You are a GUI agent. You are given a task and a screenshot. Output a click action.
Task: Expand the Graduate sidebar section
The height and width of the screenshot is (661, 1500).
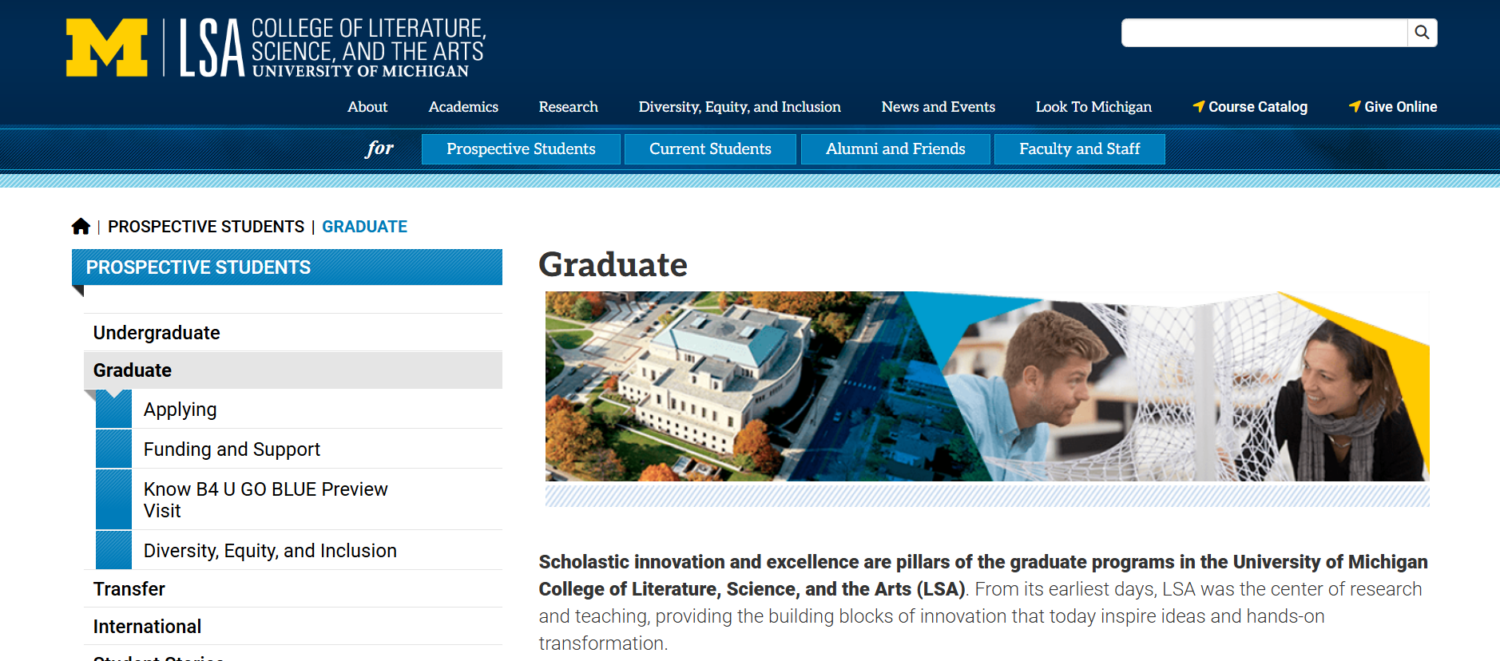pos(132,369)
